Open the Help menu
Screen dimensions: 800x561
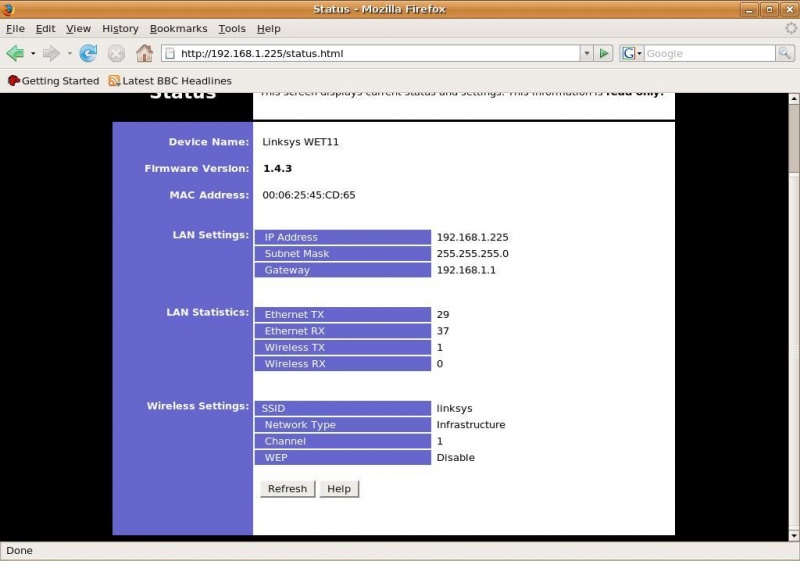point(268,29)
